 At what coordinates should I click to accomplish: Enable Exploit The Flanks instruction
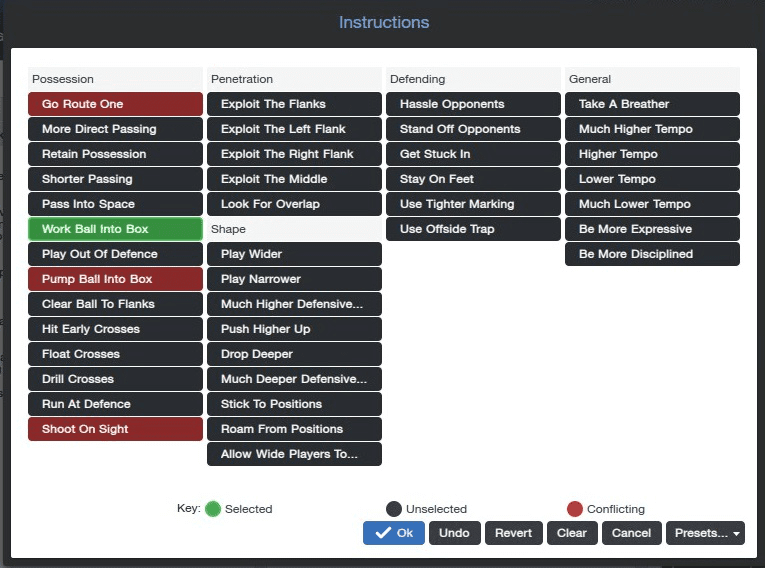294,104
